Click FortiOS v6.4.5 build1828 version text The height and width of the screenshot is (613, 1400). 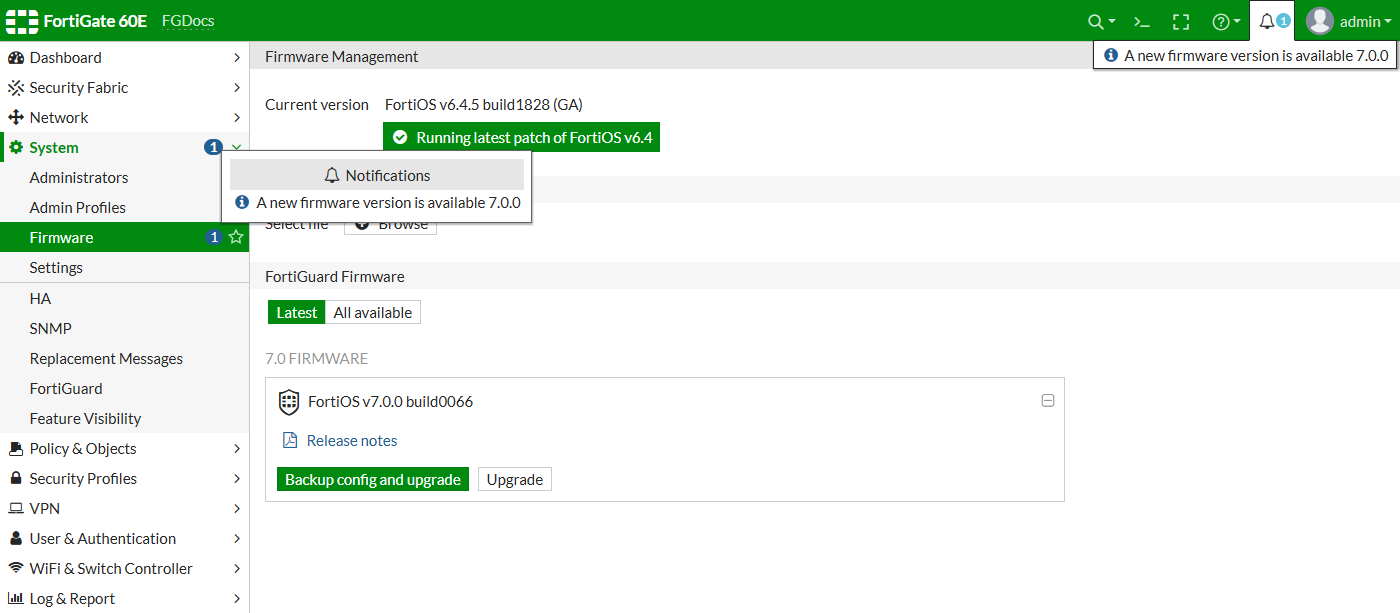(x=484, y=104)
